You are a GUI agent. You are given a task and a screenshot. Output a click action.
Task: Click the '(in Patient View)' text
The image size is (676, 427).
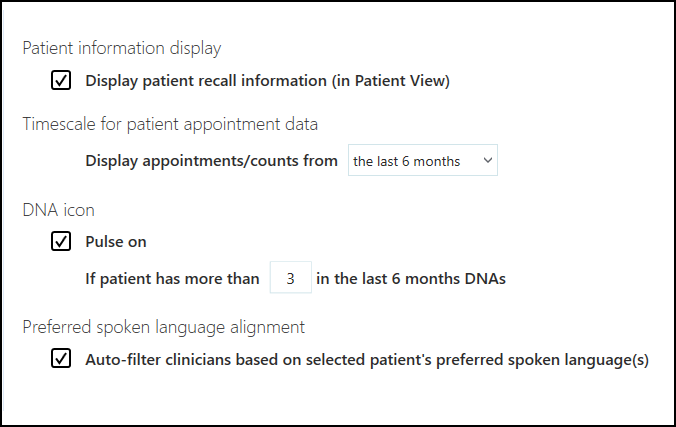391,81
